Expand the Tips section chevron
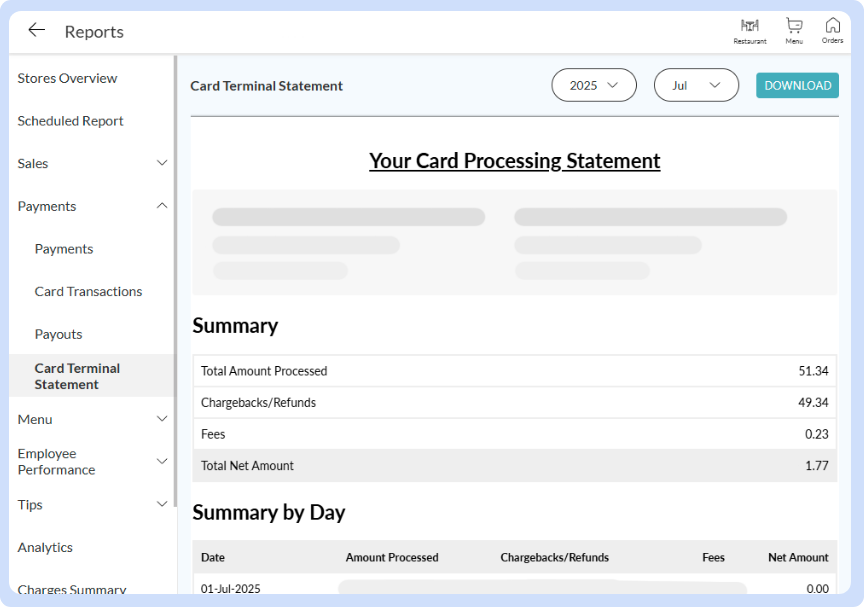Screen dimensions: 864x607 (162, 504)
